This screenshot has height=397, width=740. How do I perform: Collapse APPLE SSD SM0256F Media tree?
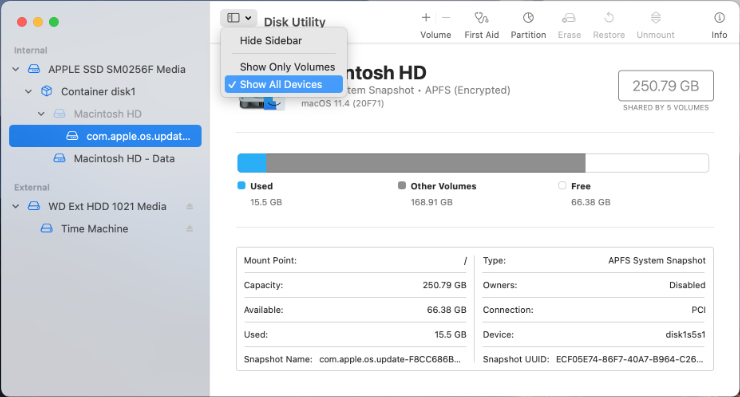click(16, 69)
